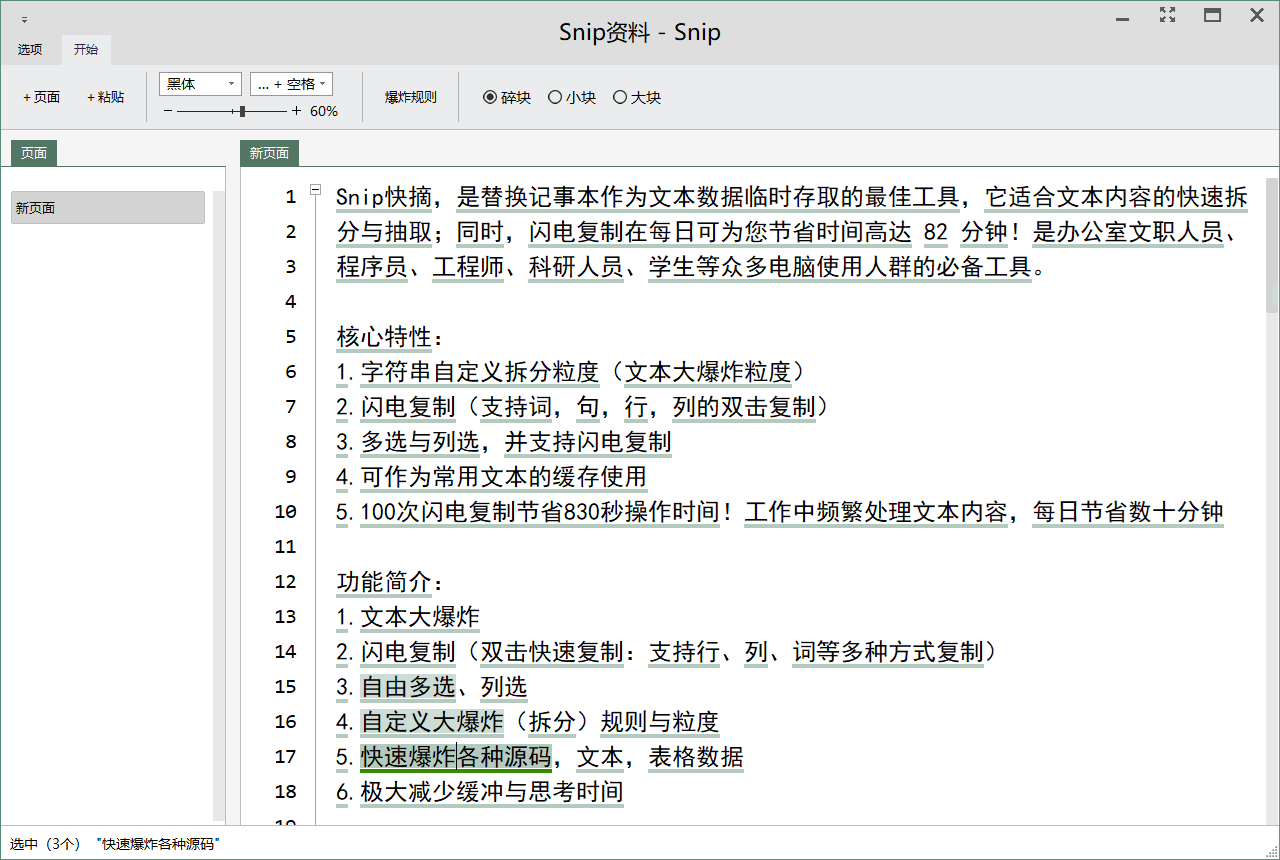This screenshot has height=860, width=1280.
Task: Select the 页面 side panel tab
Action: 34,153
